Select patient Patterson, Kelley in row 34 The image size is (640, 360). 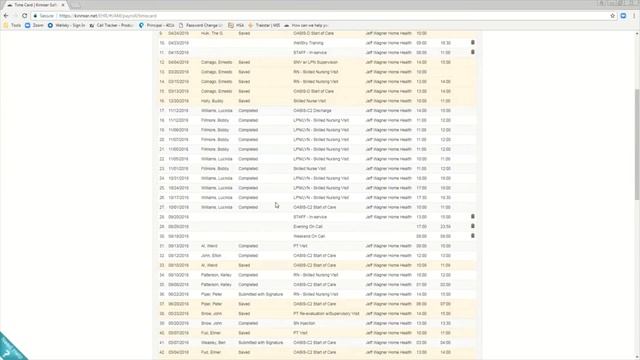(x=216, y=275)
